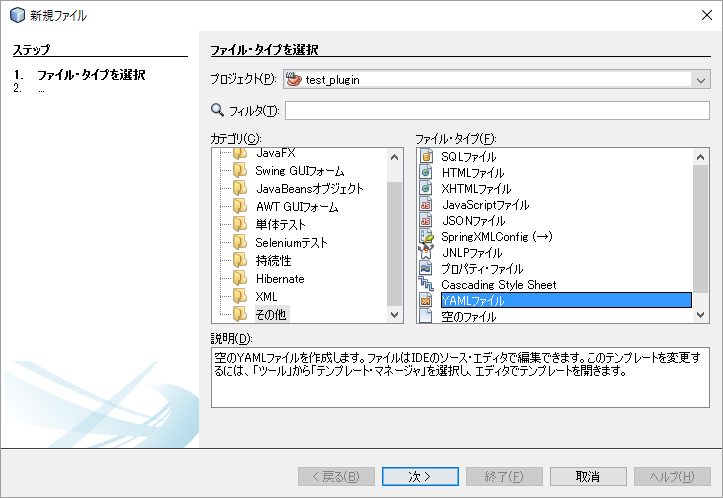This screenshot has width=723, height=498.
Task: Select the Hibernate category
Action: coord(280,279)
